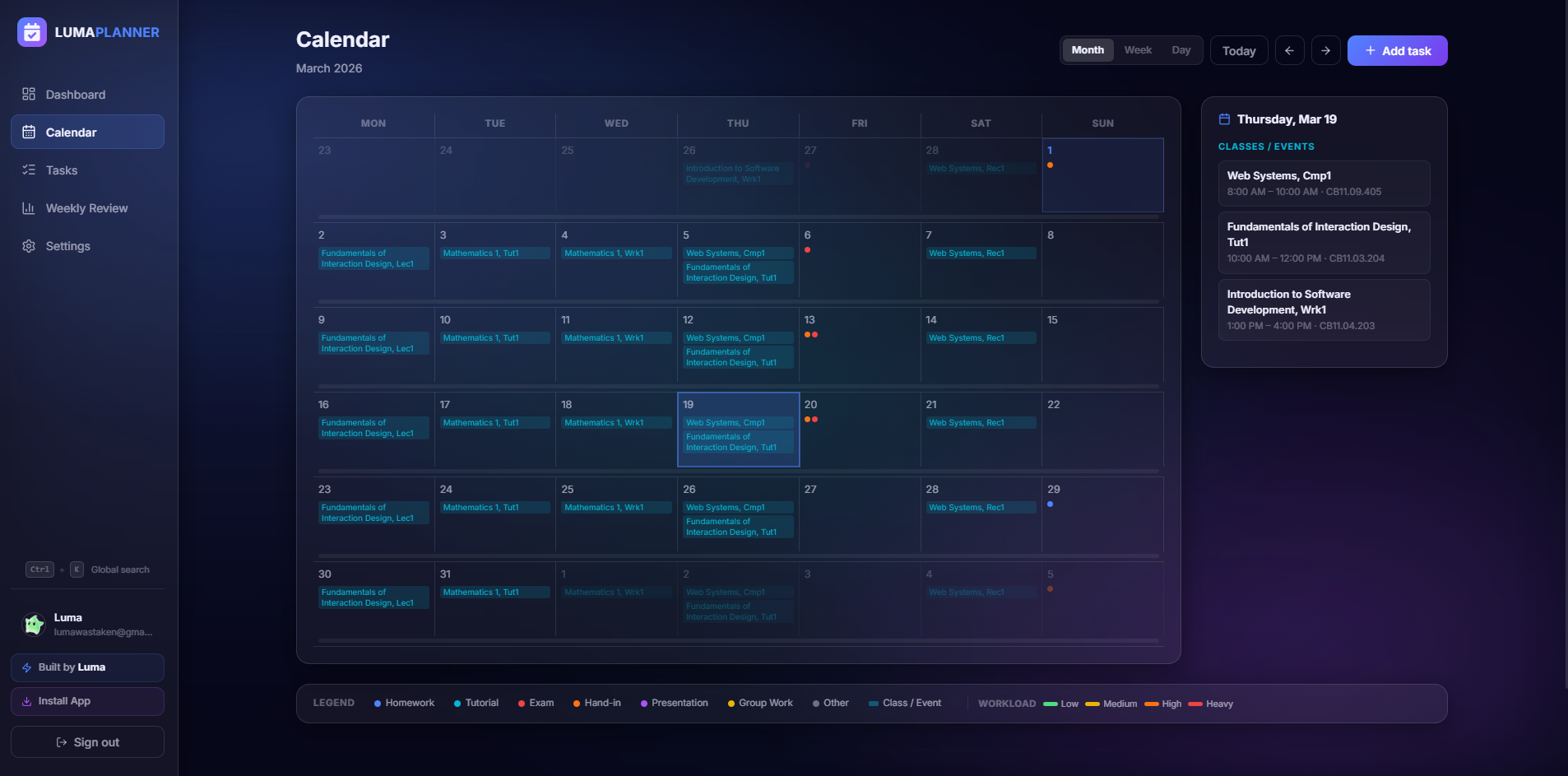Click the Built by Luma link
The image size is (1568, 776).
86,667
